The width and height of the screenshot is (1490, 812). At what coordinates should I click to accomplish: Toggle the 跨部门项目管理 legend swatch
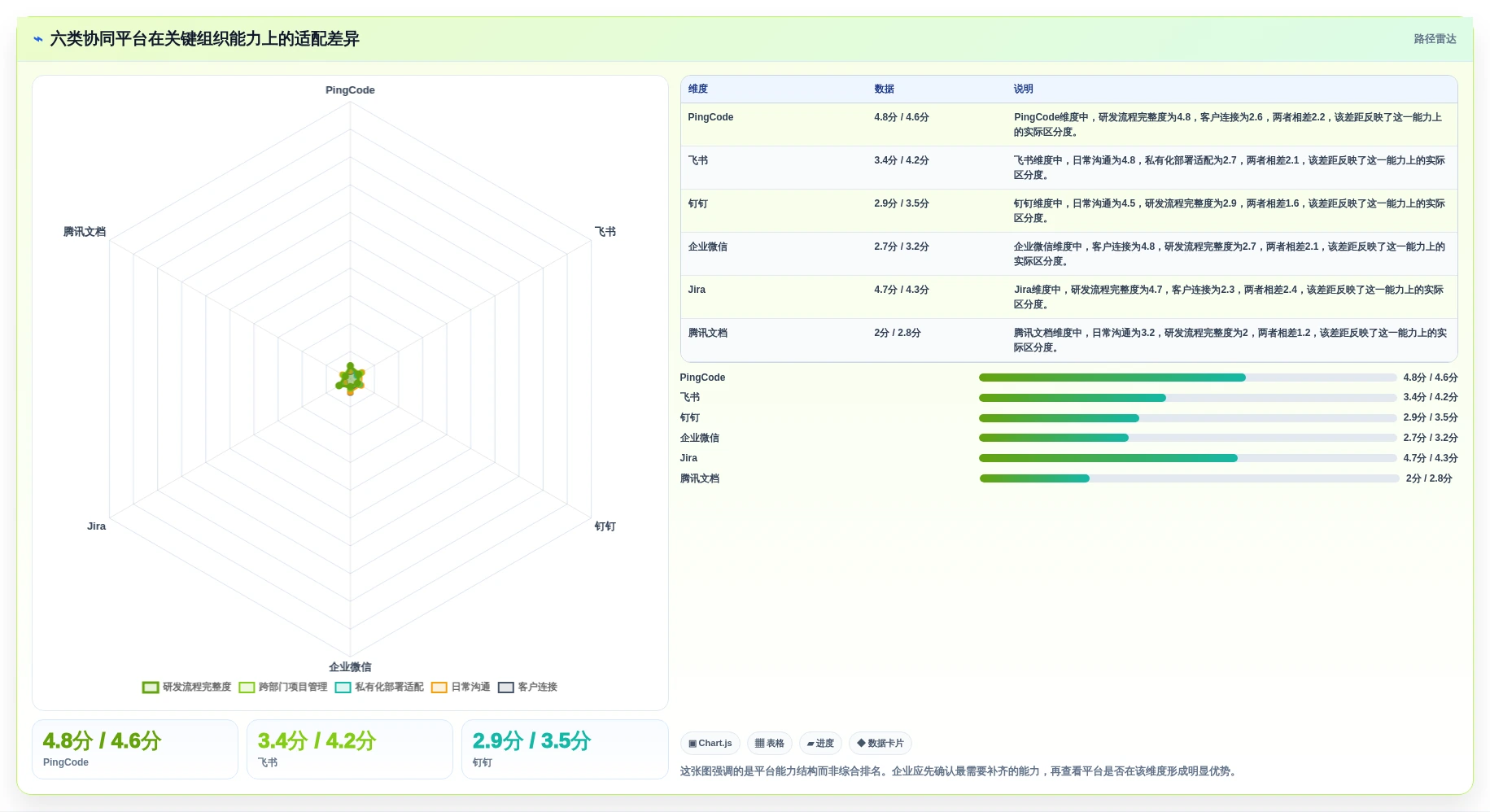pos(247,688)
